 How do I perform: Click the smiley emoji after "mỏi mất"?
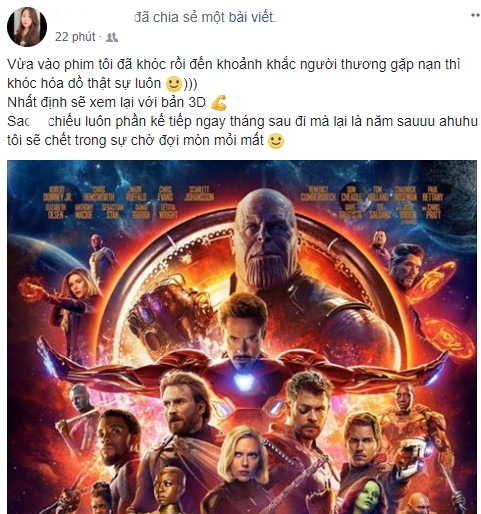pos(276,141)
